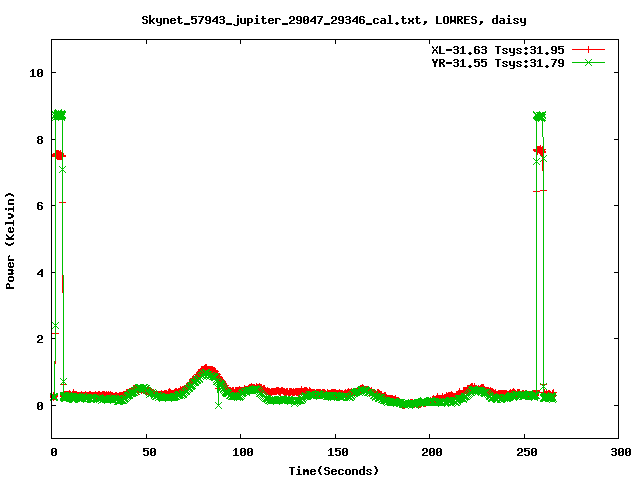Screen dimensions: 640x480
Task: Click the green YR legend line sample
Action: point(588,62)
